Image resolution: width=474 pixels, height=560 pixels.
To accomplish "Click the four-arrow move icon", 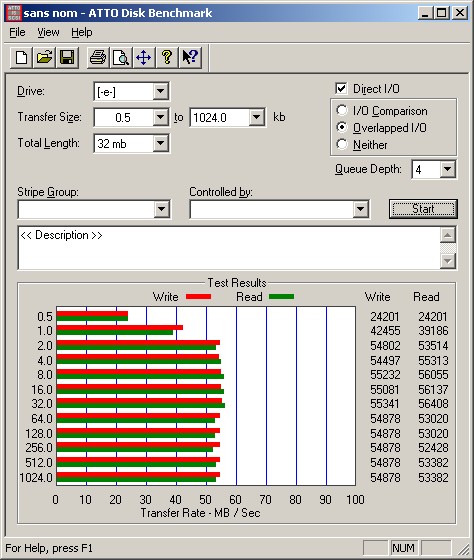I will tap(143, 57).
